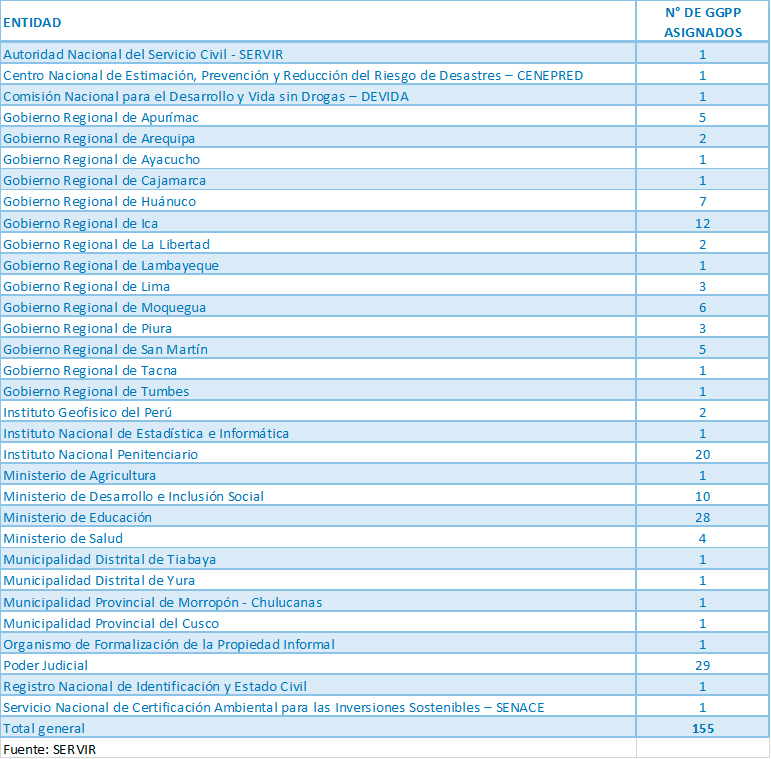Screen dimensions: 771x759
Task: Select value 1 for Municipalidad Provincial del Cusco
Action: [x=703, y=624]
